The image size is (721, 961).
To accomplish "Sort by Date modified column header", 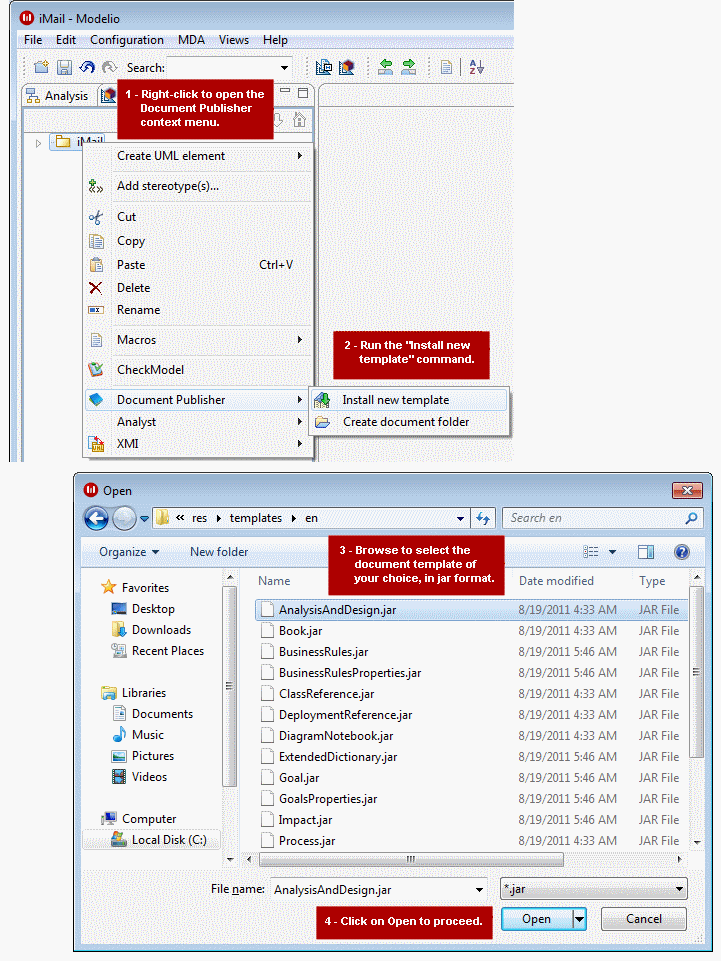I will [x=556, y=581].
